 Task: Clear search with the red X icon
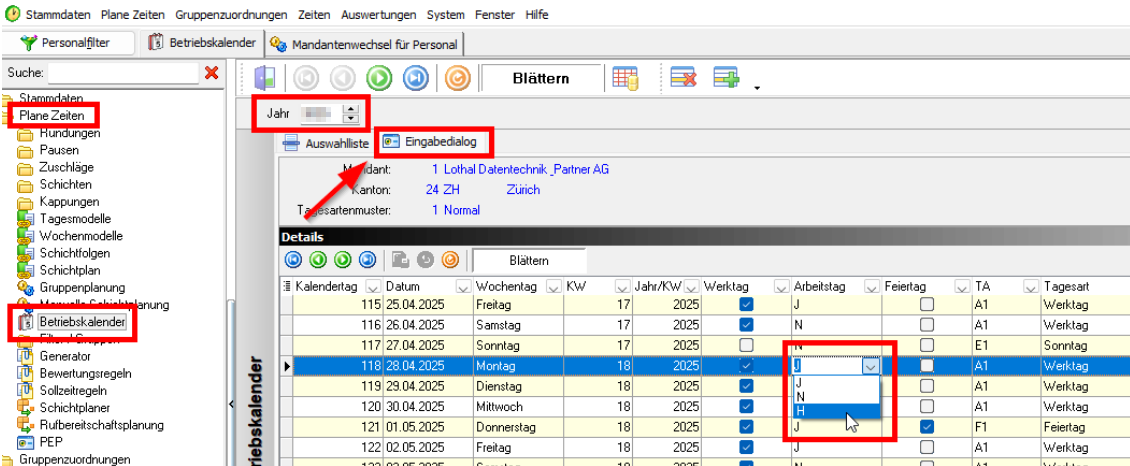coord(211,72)
